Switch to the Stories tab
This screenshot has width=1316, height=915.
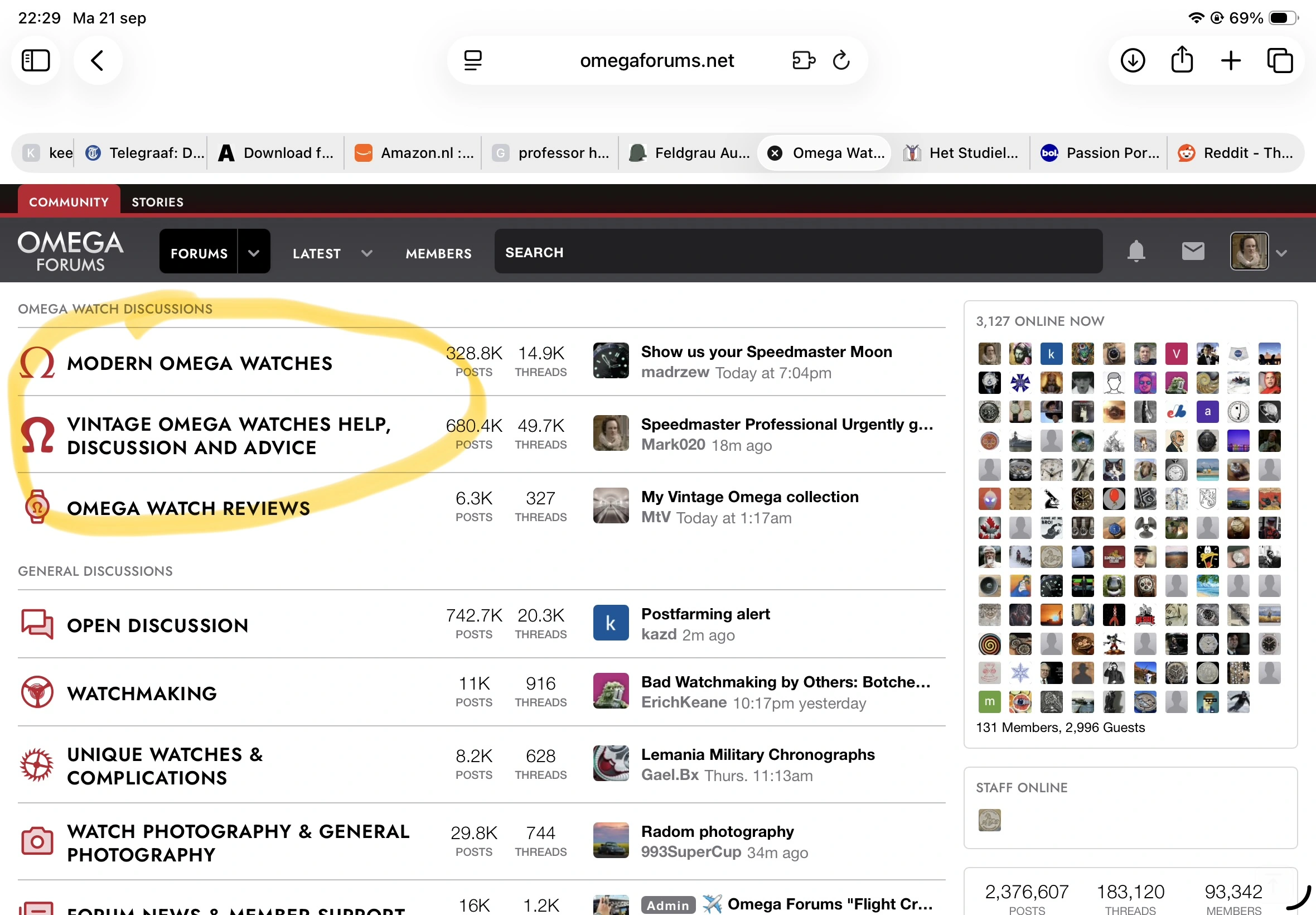pyautogui.click(x=158, y=202)
